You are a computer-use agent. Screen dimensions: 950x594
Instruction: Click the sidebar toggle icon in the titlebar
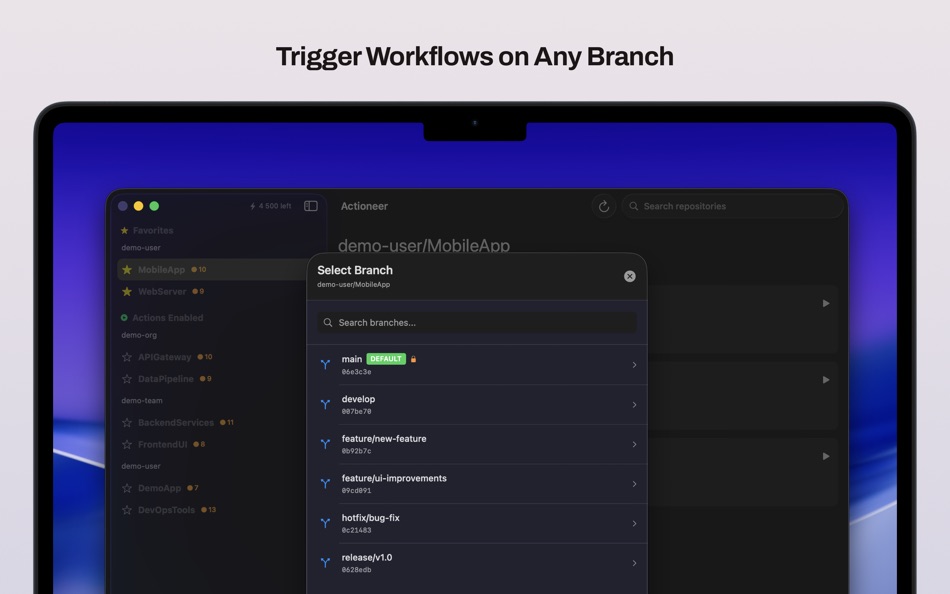click(x=310, y=205)
